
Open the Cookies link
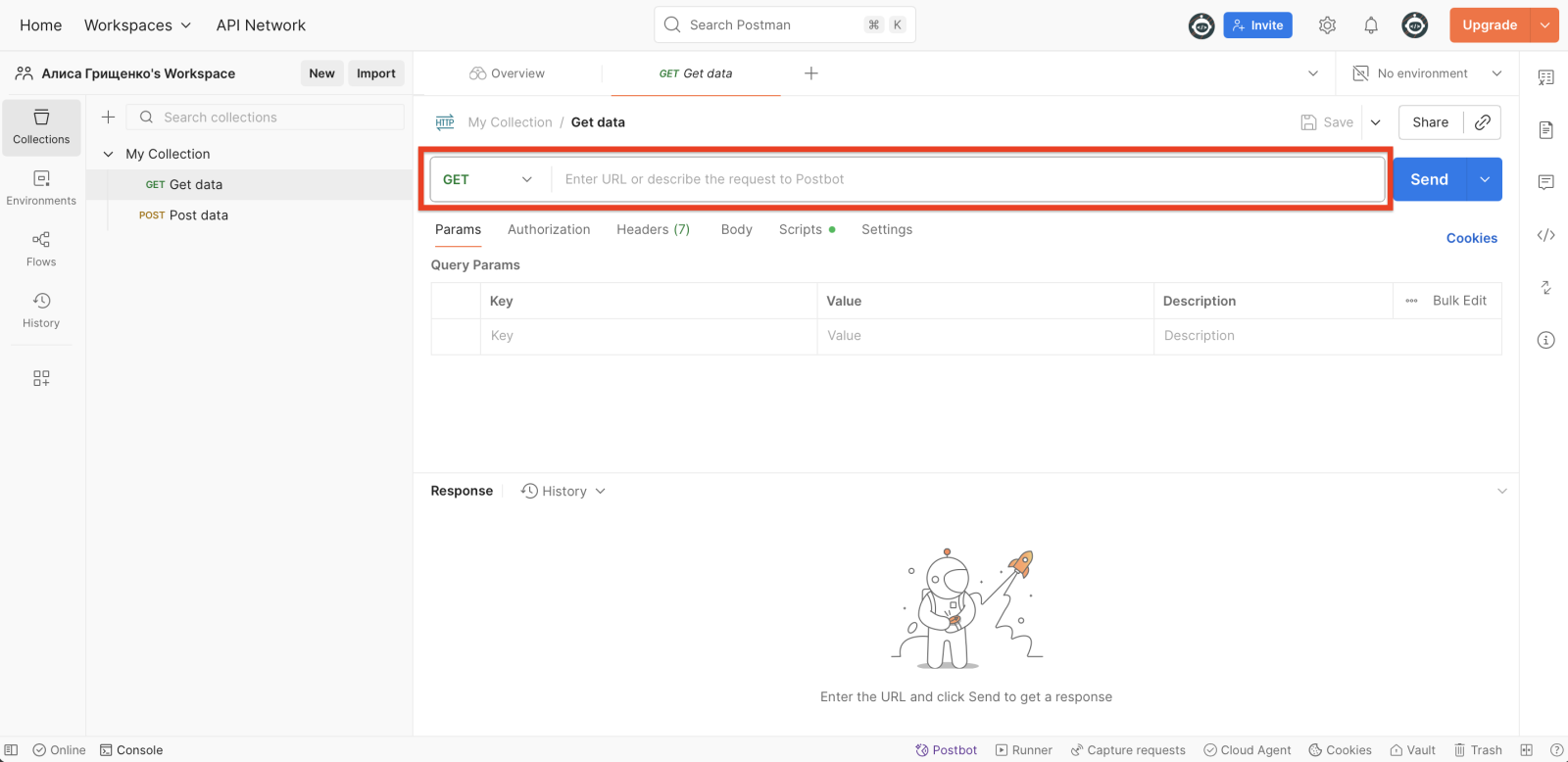coord(1471,238)
